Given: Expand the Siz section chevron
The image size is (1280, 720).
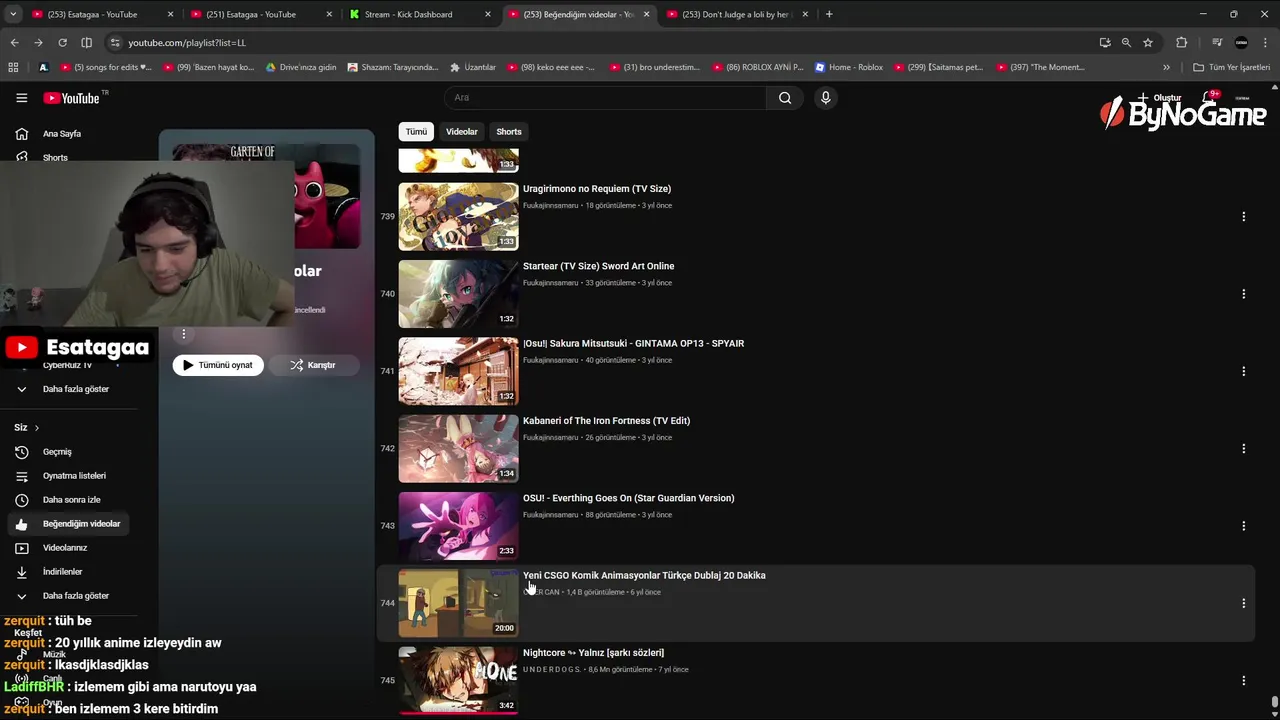Looking at the screenshot, I should (x=37, y=428).
